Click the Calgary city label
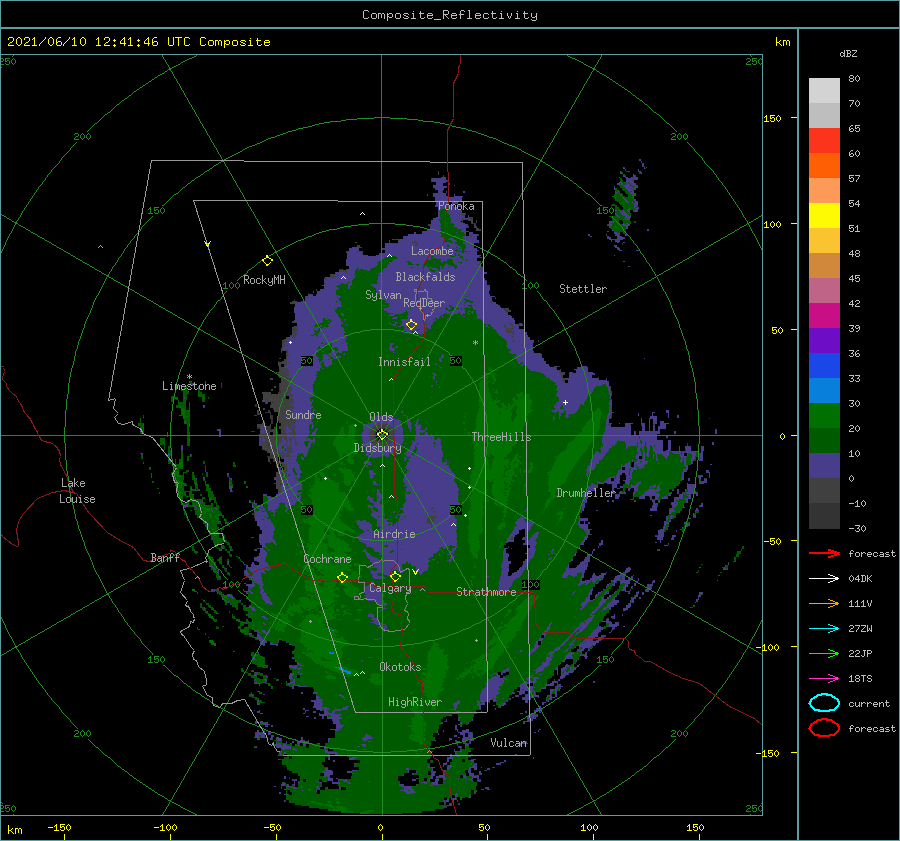 point(390,588)
